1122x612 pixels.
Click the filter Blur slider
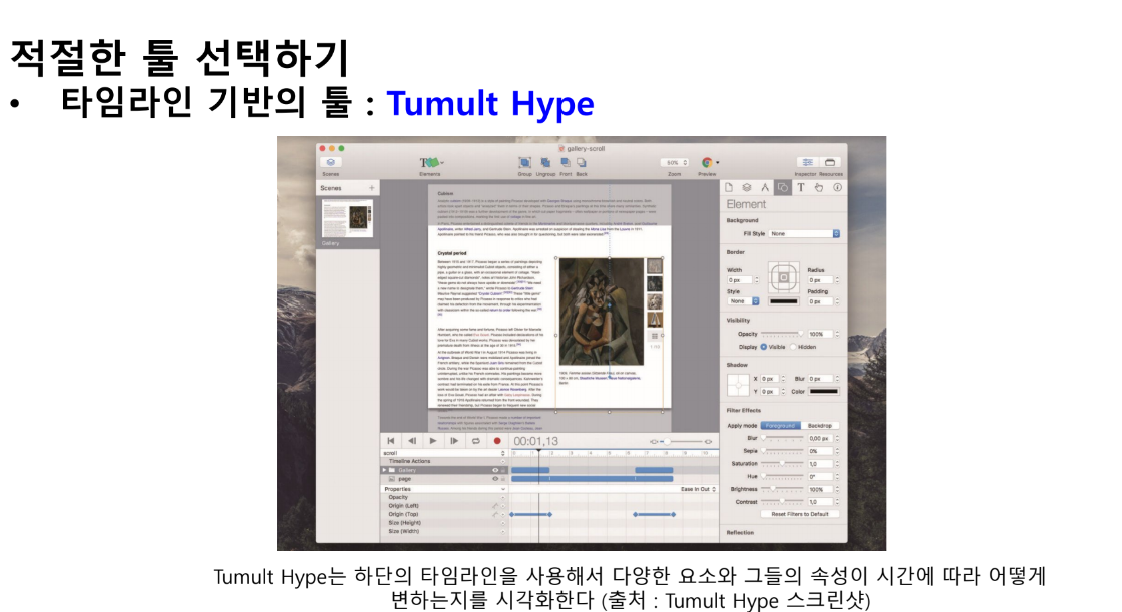point(782,438)
